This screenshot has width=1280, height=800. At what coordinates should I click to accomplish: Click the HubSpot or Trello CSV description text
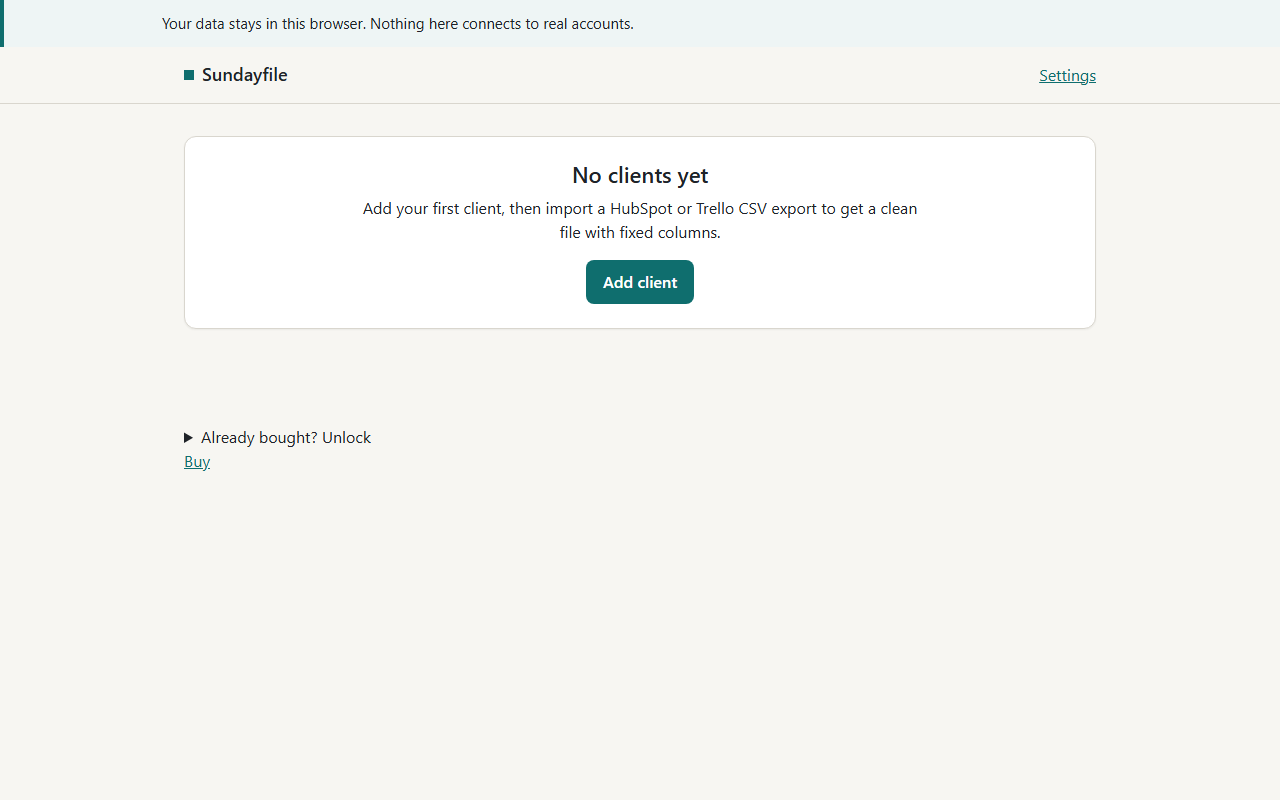click(640, 220)
